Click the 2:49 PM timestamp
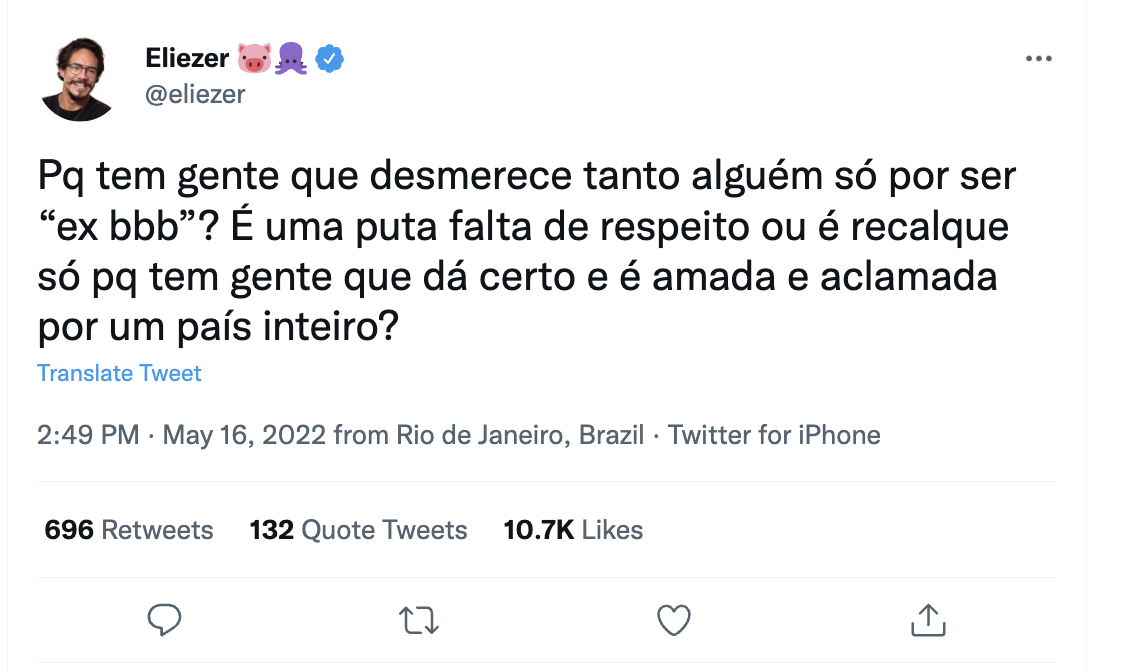The image size is (1122, 672). (87, 435)
